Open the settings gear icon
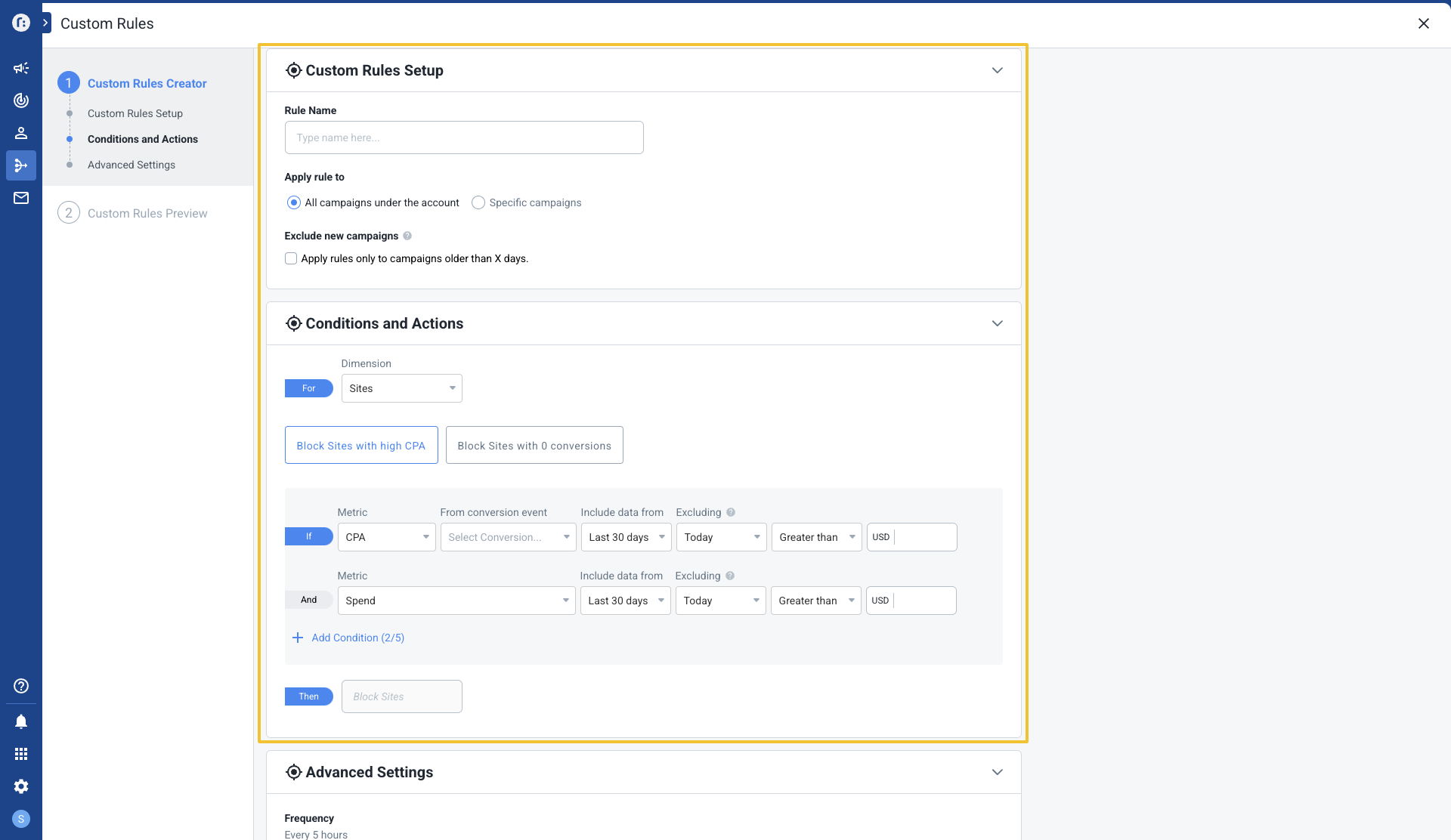The height and width of the screenshot is (840, 1451). pos(21,786)
